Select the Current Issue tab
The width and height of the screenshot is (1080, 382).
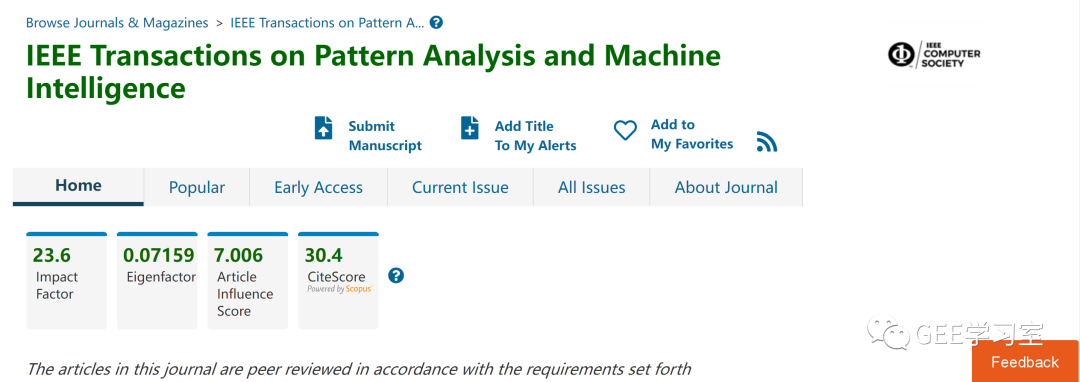(x=460, y=187)
